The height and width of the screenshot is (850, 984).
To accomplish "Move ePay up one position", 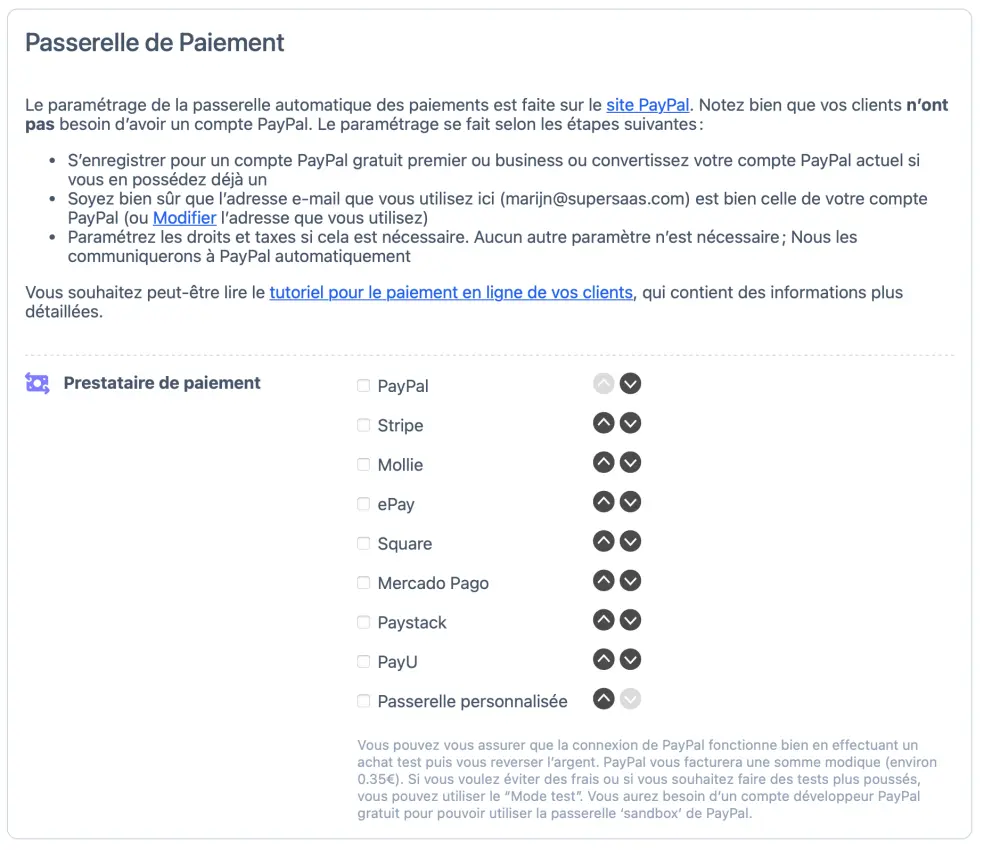I will click(x=603, y=502).
